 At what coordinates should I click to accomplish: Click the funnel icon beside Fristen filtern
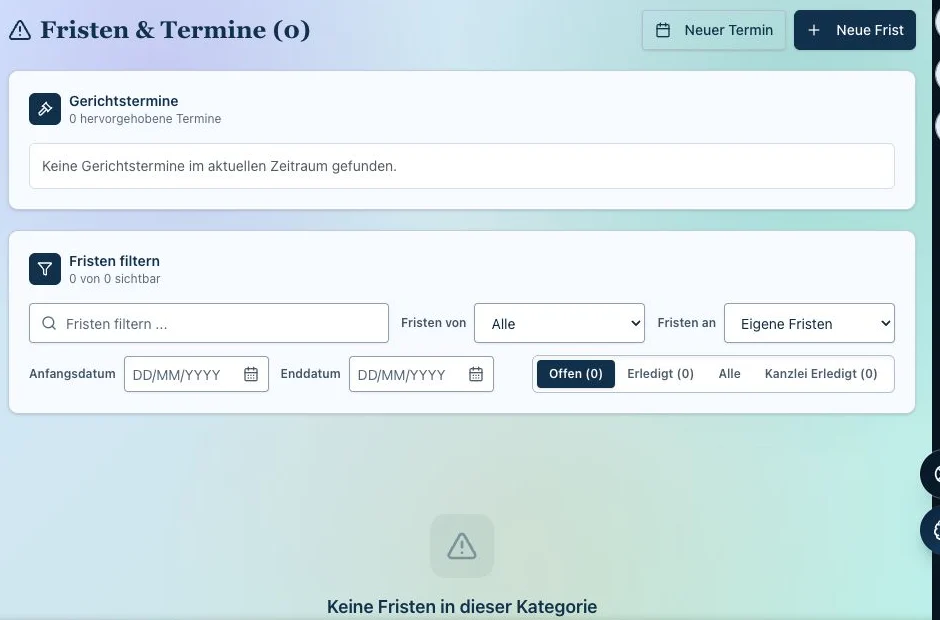click(45, 269)
